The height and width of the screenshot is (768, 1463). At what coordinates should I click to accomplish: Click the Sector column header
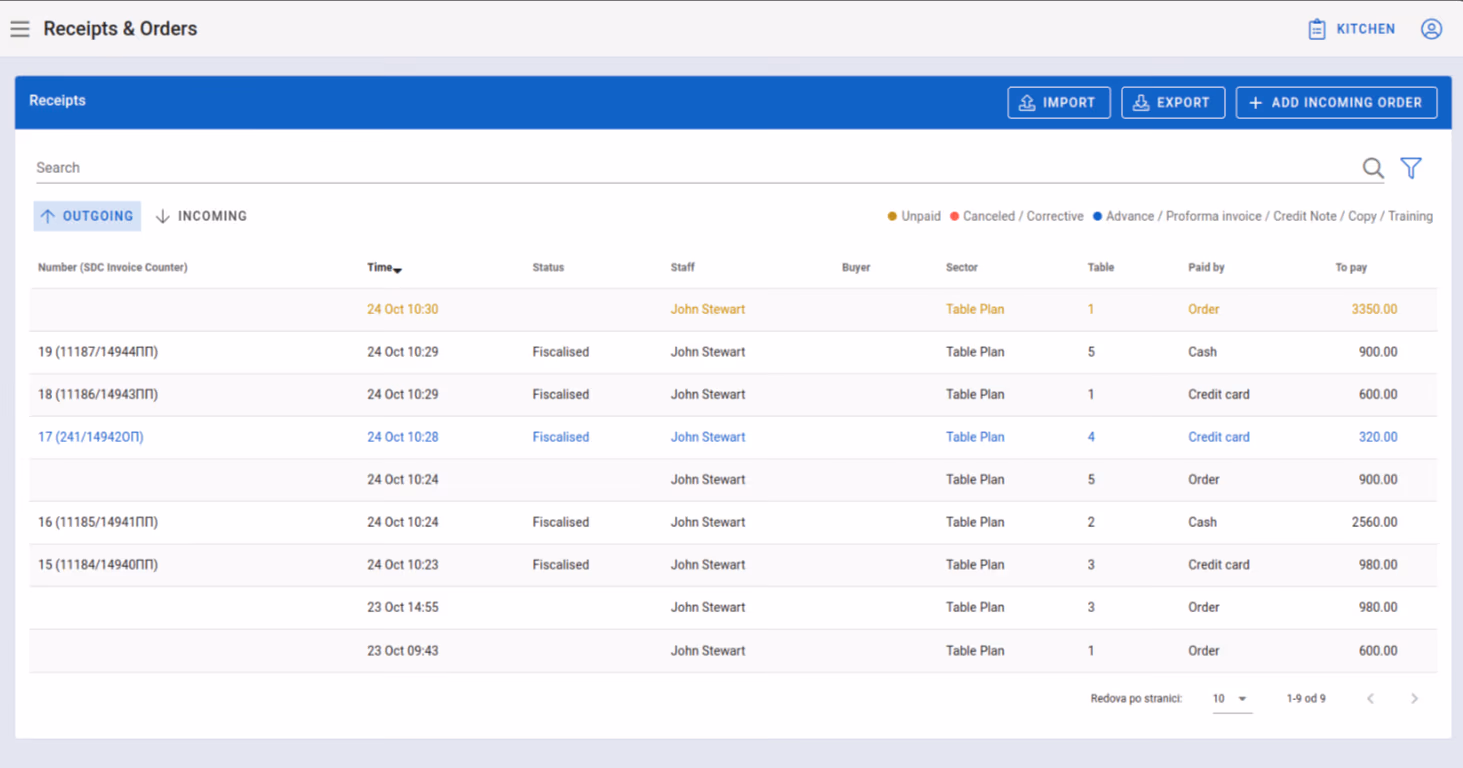tap(962, 268)
